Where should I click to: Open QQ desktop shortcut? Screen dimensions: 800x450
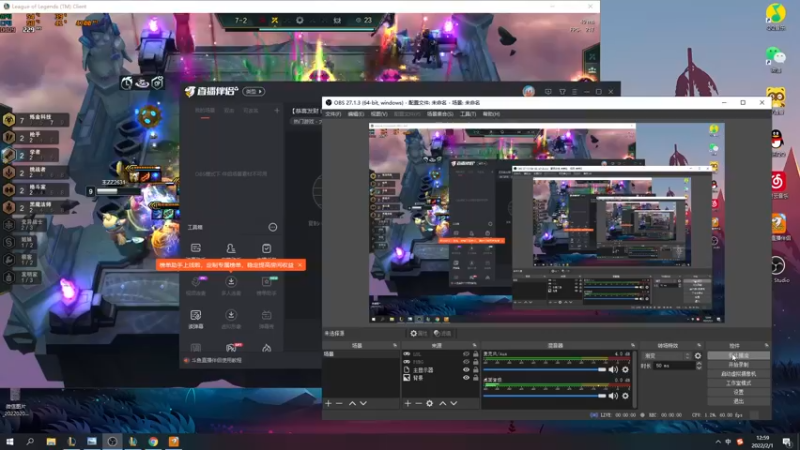pos(777,140)
